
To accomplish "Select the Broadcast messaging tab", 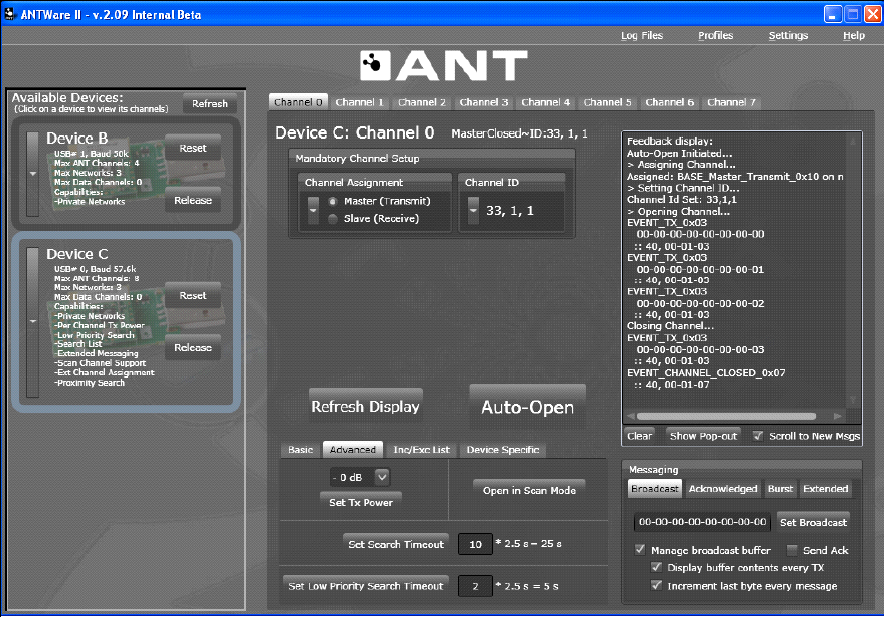I will tap(655, 488).
